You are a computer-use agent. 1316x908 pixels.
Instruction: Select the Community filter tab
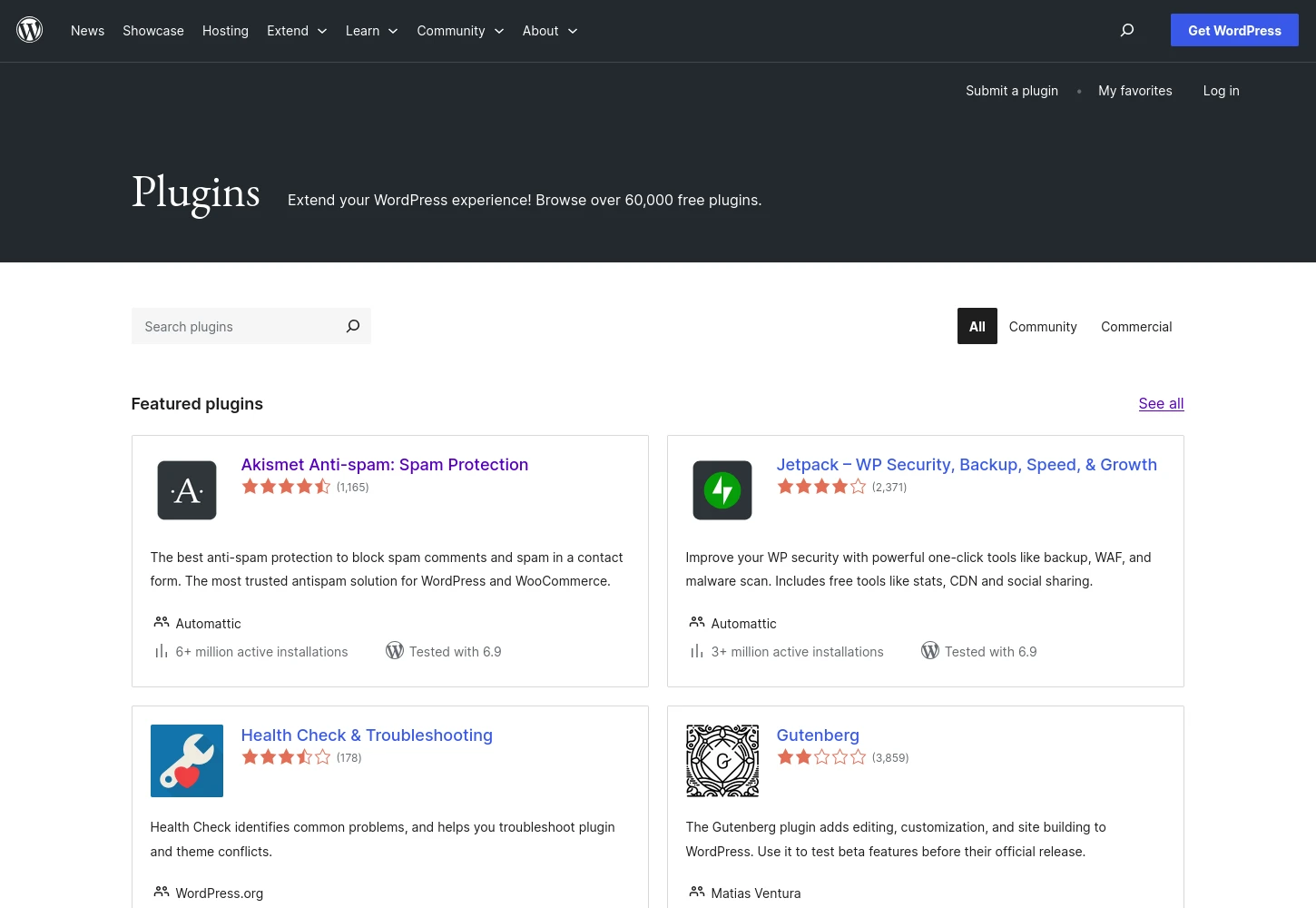1042,326
